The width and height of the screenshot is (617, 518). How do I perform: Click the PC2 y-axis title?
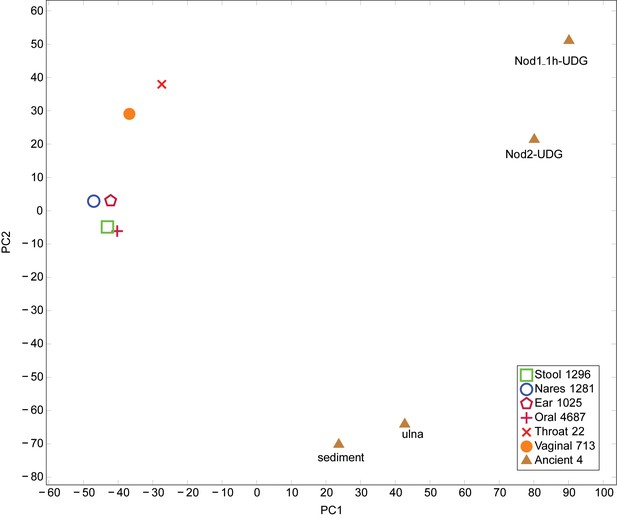tap(6, 242)
